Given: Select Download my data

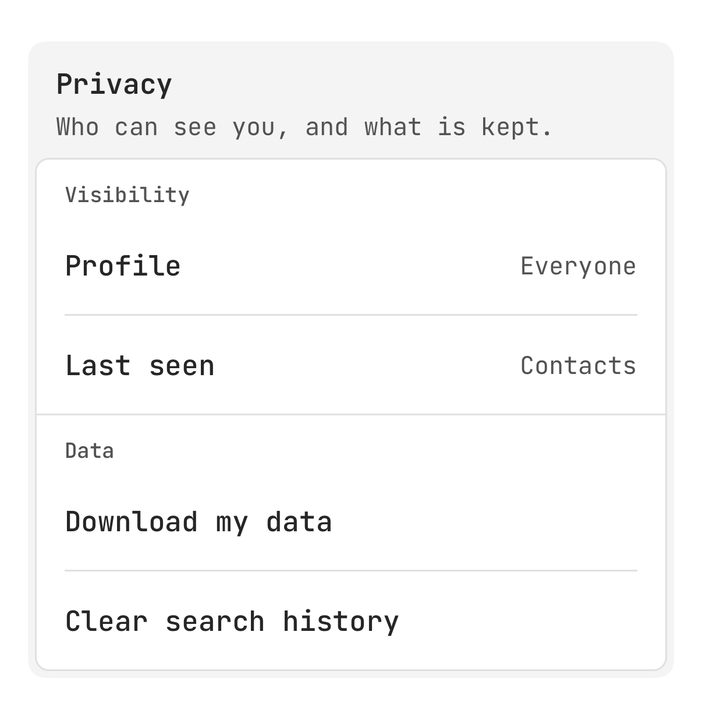Looking at the screenshot, I should click(351, 522).
